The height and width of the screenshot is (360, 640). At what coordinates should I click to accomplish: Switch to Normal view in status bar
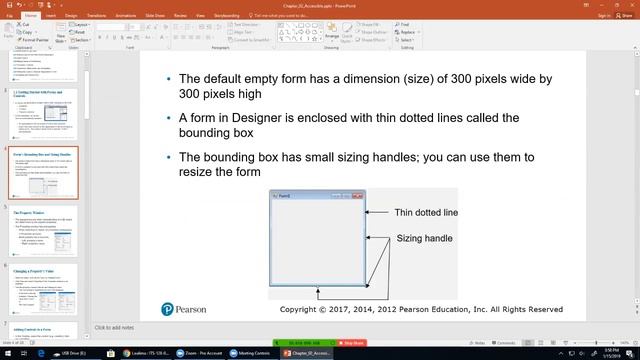528,343
